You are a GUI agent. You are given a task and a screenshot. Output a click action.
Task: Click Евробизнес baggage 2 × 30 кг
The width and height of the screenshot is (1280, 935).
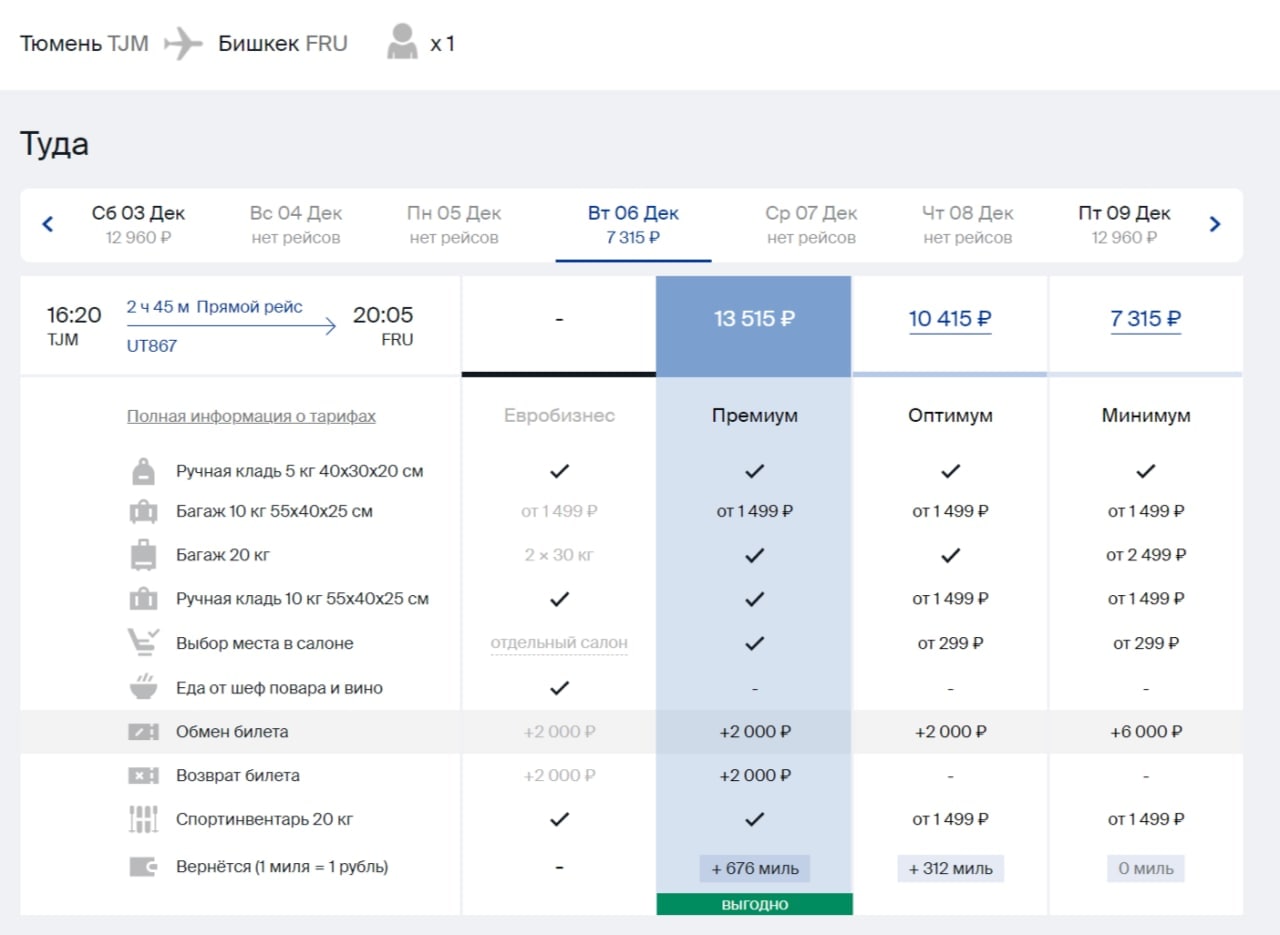(559, 555)
